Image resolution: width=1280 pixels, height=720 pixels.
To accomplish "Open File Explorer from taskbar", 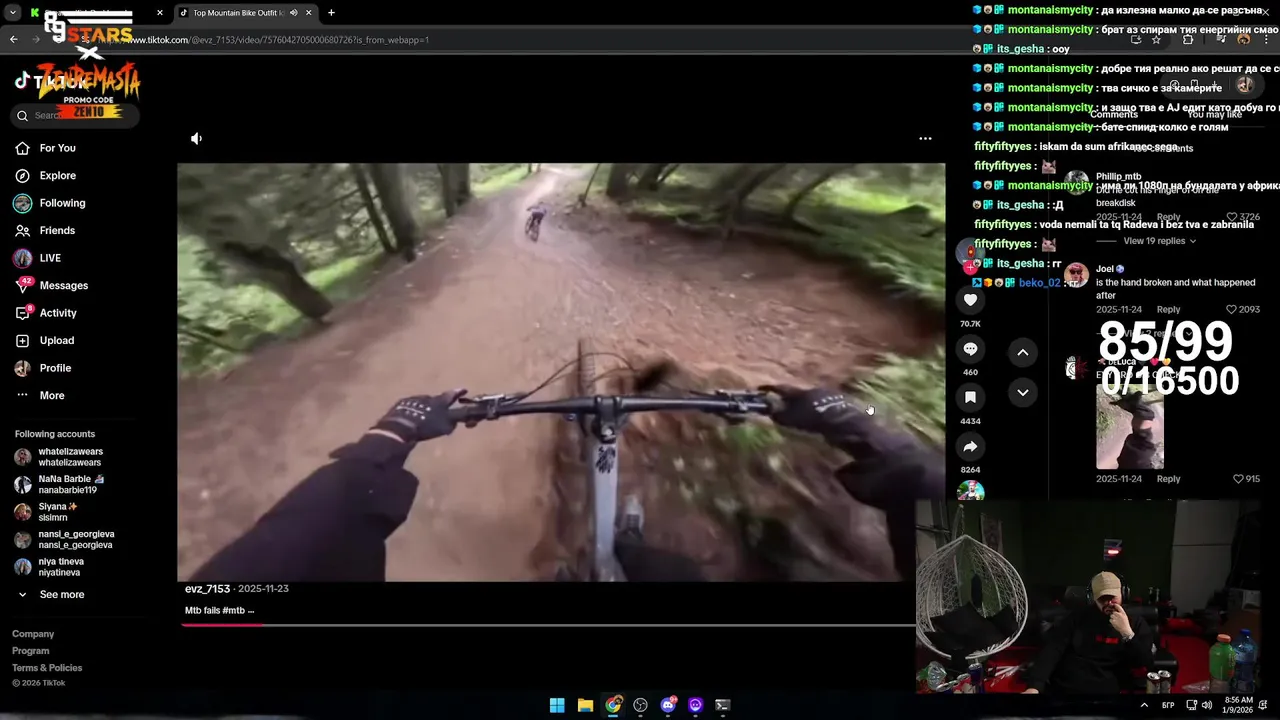I will click(585, 705).
